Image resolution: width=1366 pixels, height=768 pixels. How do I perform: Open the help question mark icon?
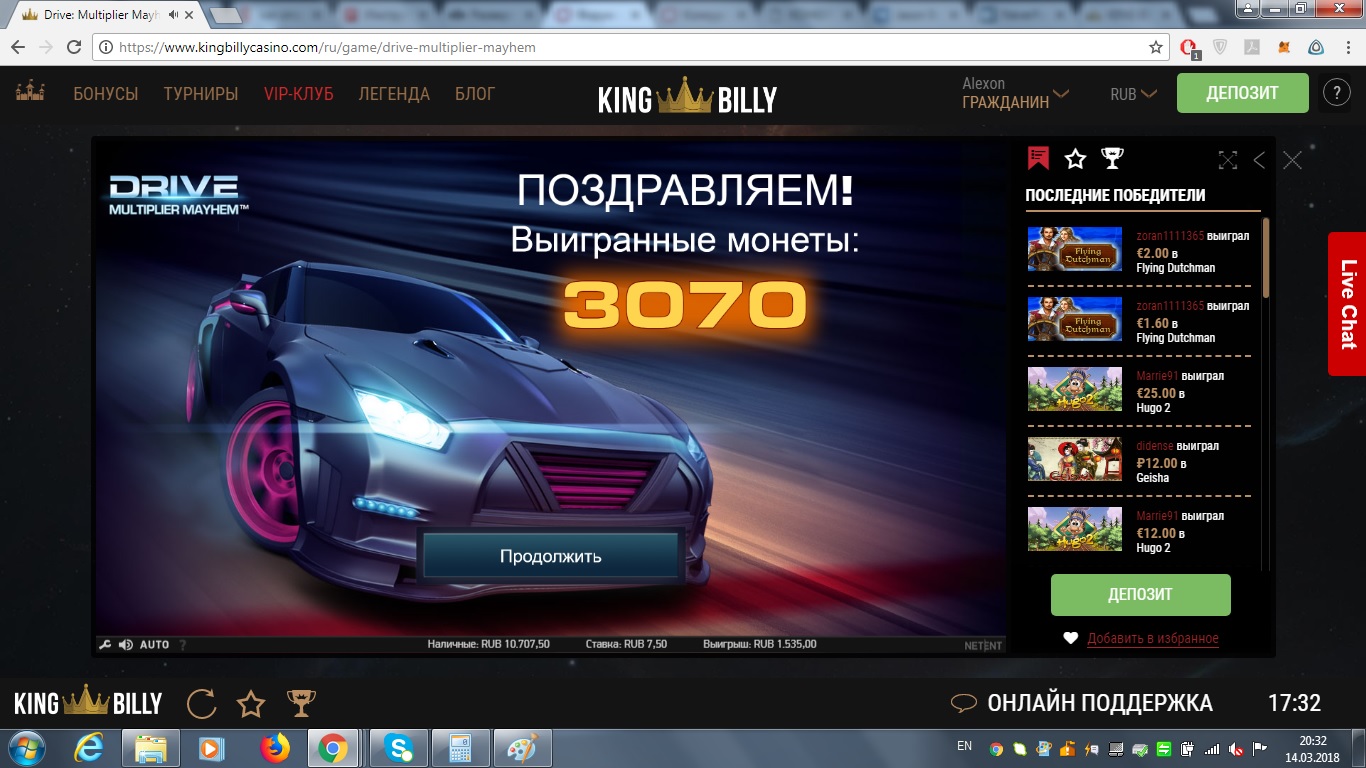tap(1336, 93)
